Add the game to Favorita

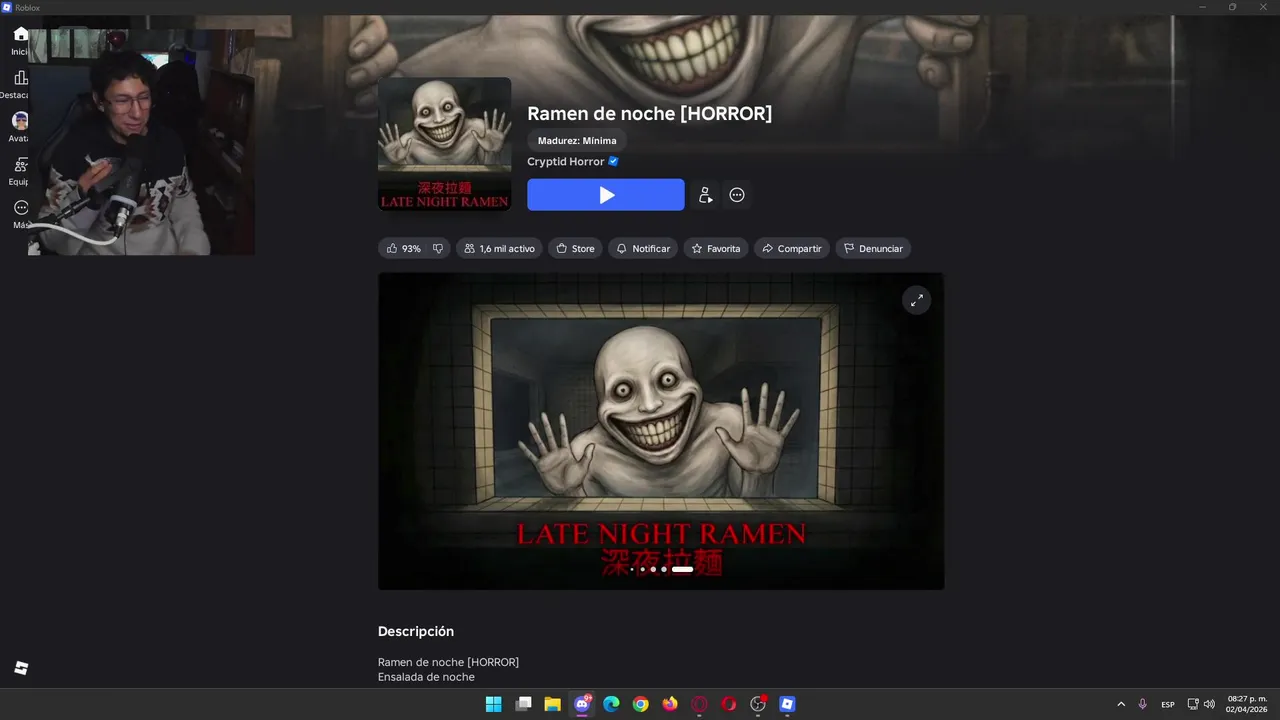click(x=716, y=248)
